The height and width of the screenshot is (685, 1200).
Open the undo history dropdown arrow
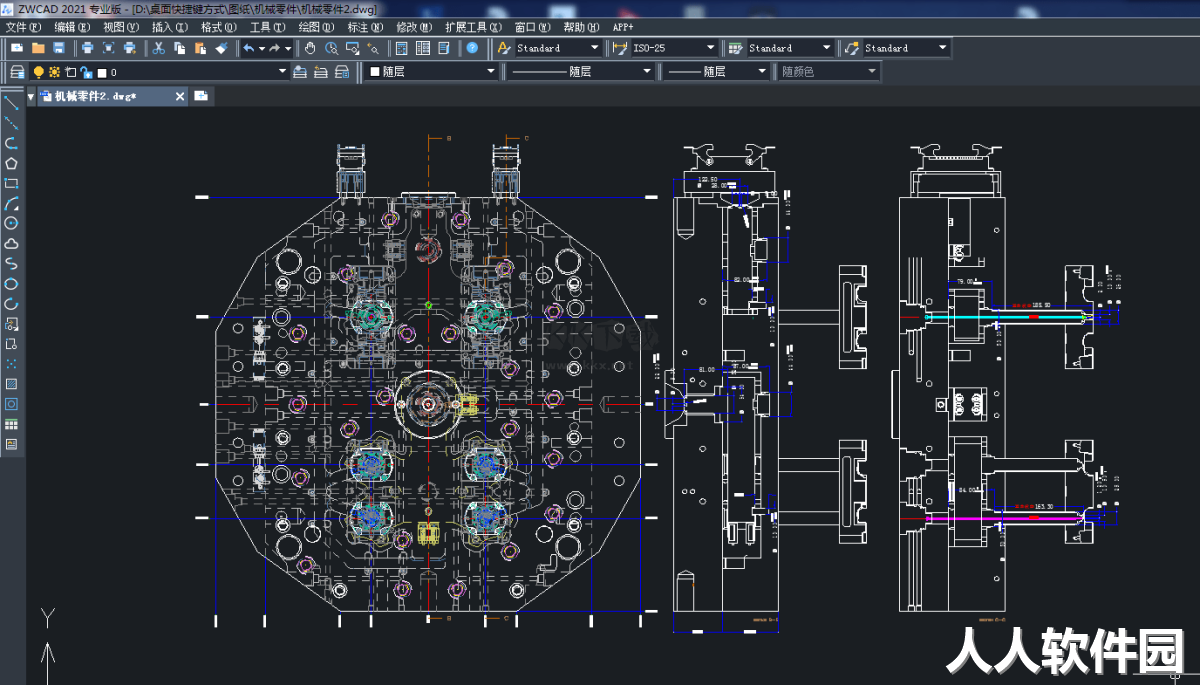261,48
